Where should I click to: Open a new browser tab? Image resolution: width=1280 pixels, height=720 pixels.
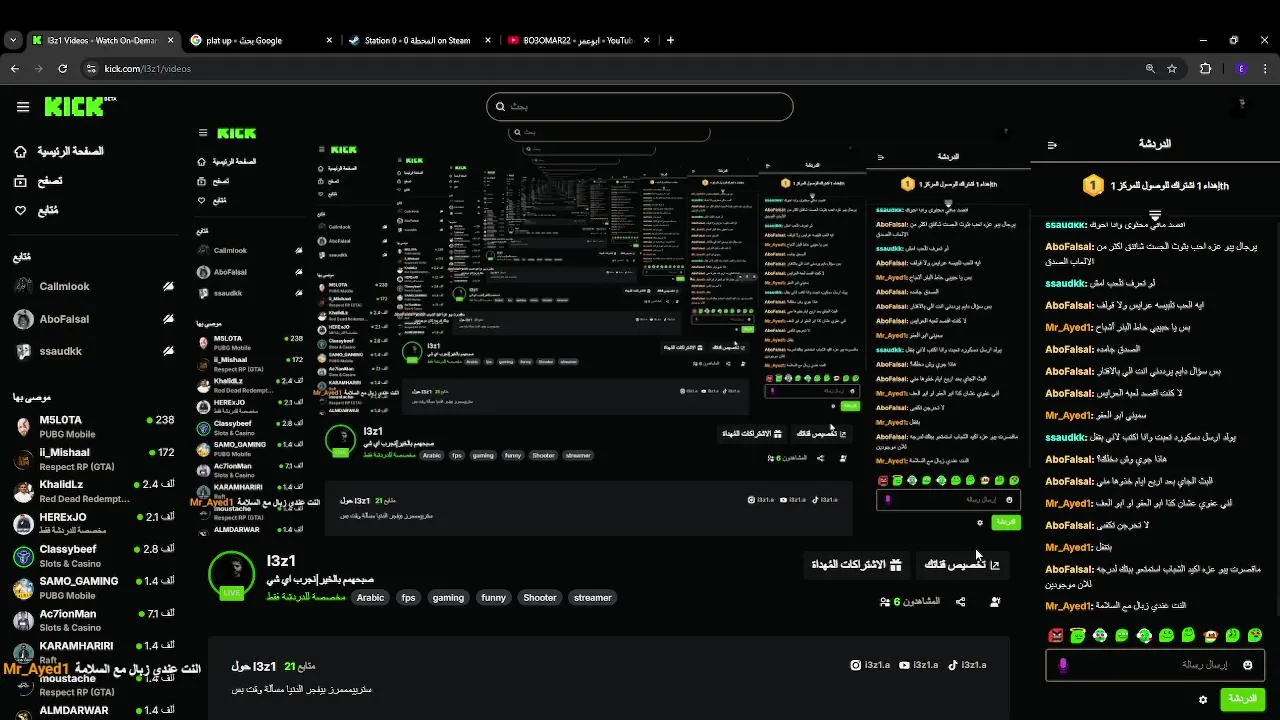[x=671, y=40]
